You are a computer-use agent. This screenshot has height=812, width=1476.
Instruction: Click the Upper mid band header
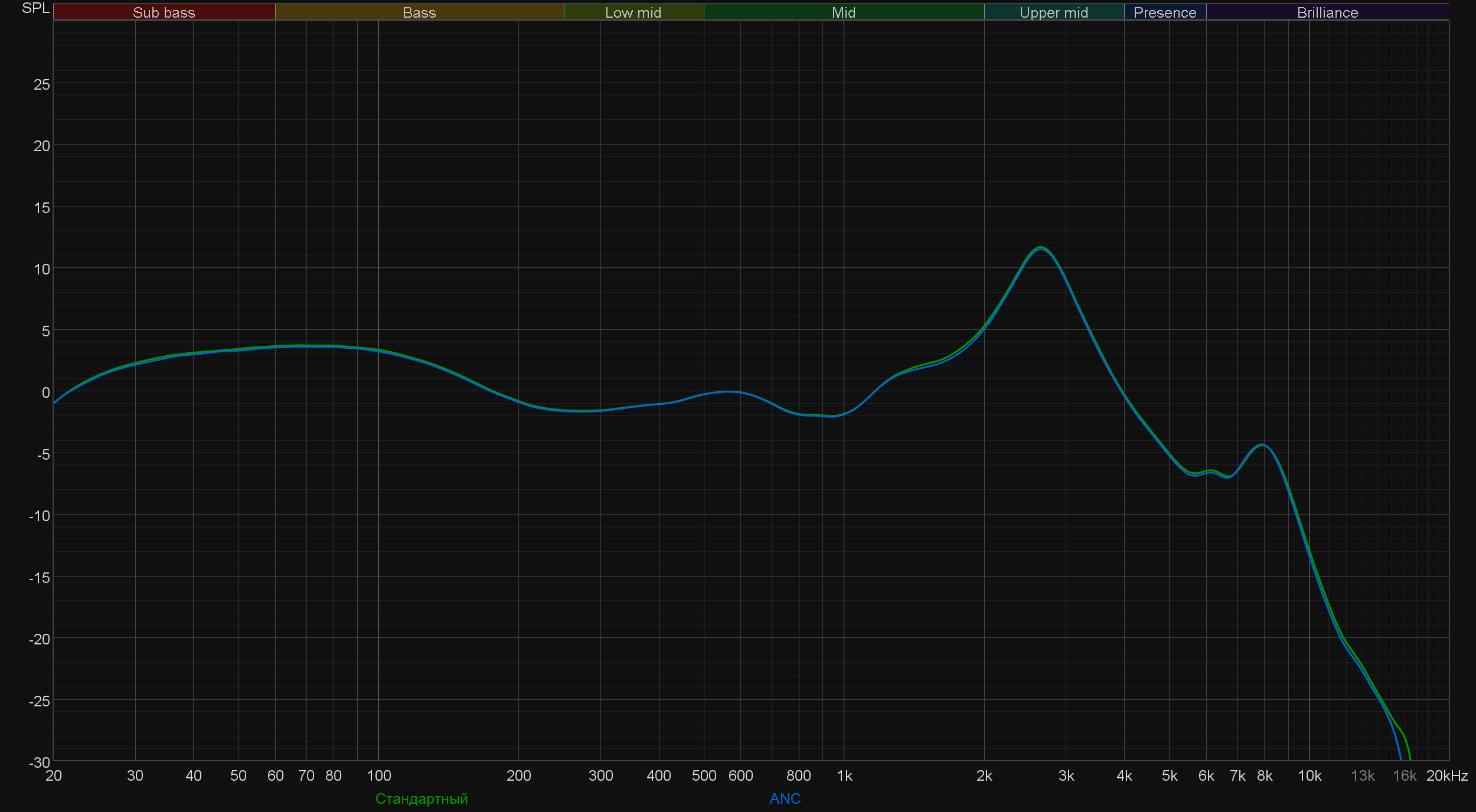pos(1053,12)
